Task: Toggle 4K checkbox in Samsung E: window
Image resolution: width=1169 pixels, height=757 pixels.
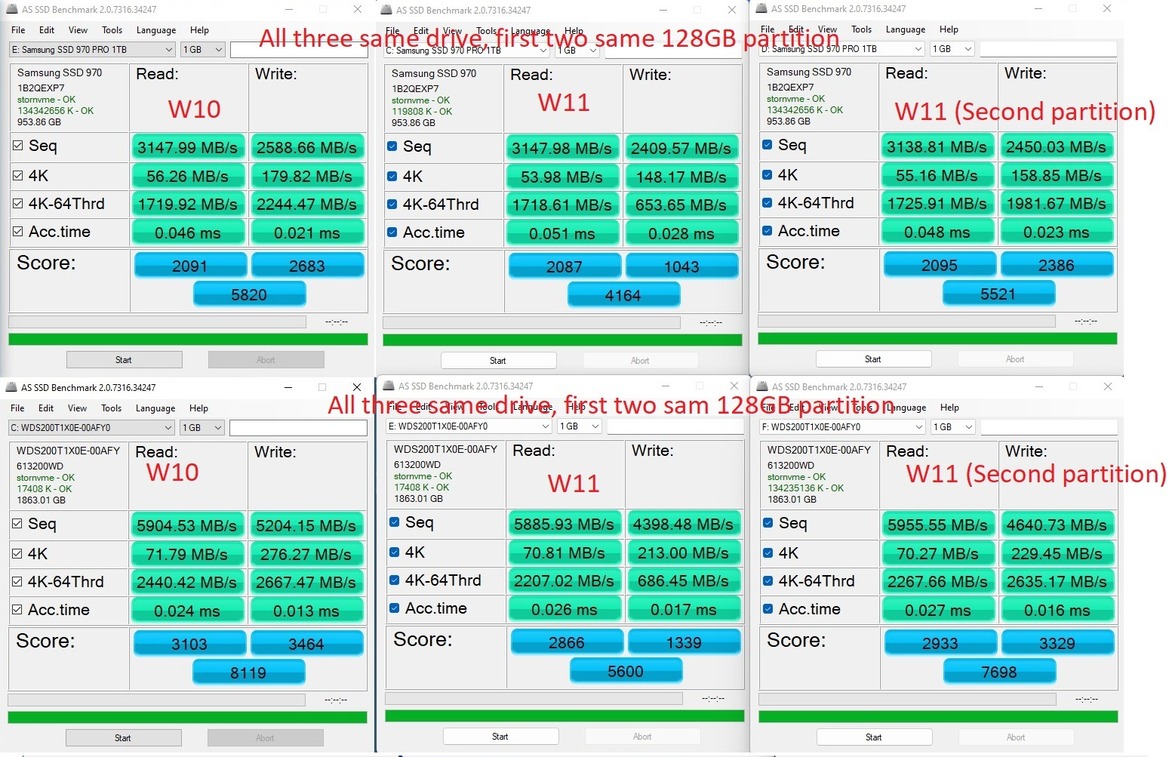Action: (18, 175)
